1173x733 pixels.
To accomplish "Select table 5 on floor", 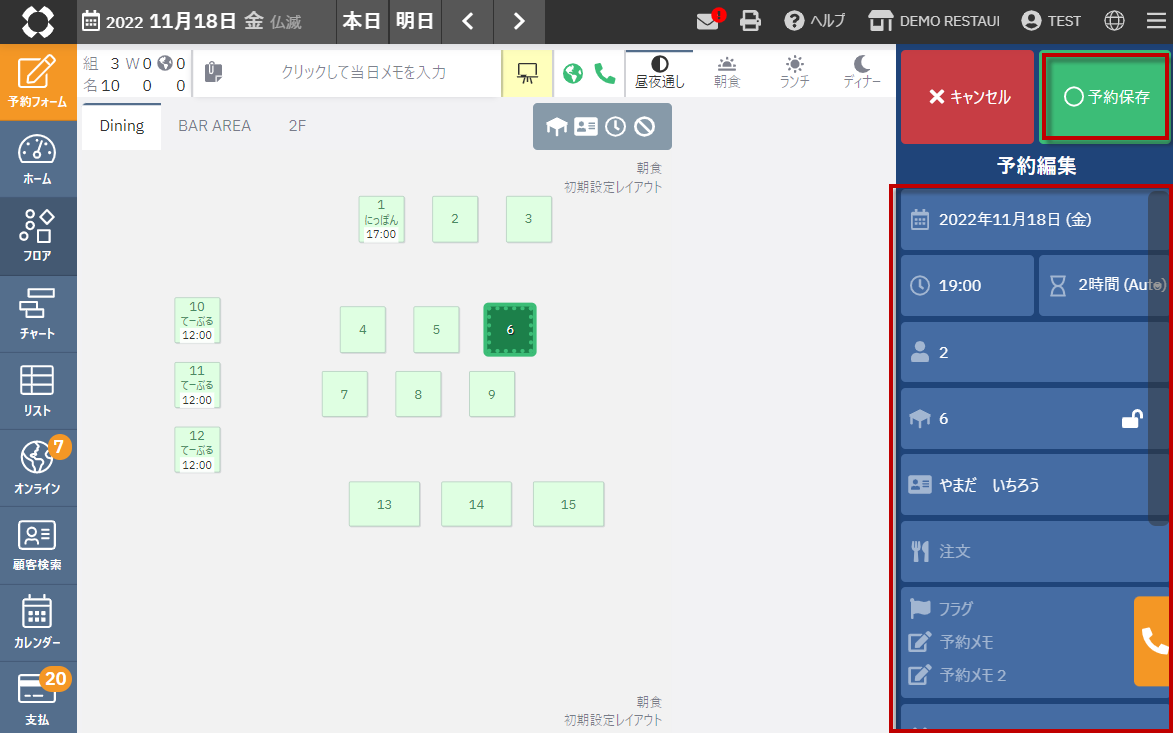I will pyautogui.click(x=436, y=330).
